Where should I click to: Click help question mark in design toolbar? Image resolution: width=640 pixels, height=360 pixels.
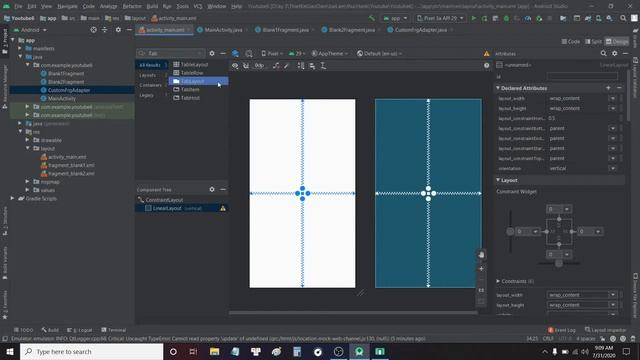487,66
